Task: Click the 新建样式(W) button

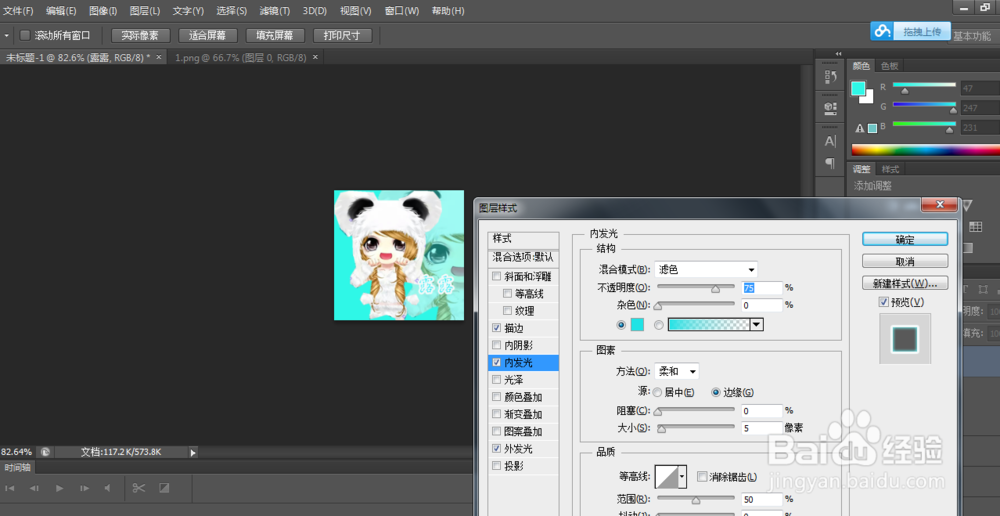Action: (905, 283)
